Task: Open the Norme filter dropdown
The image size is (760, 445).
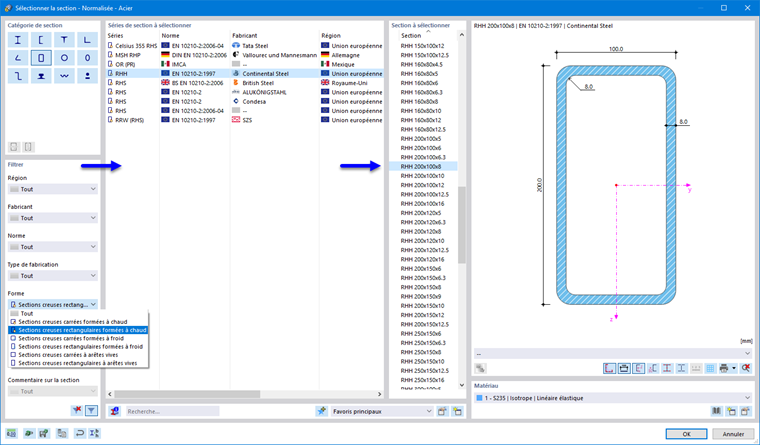Action: click(x=53, y=247)
